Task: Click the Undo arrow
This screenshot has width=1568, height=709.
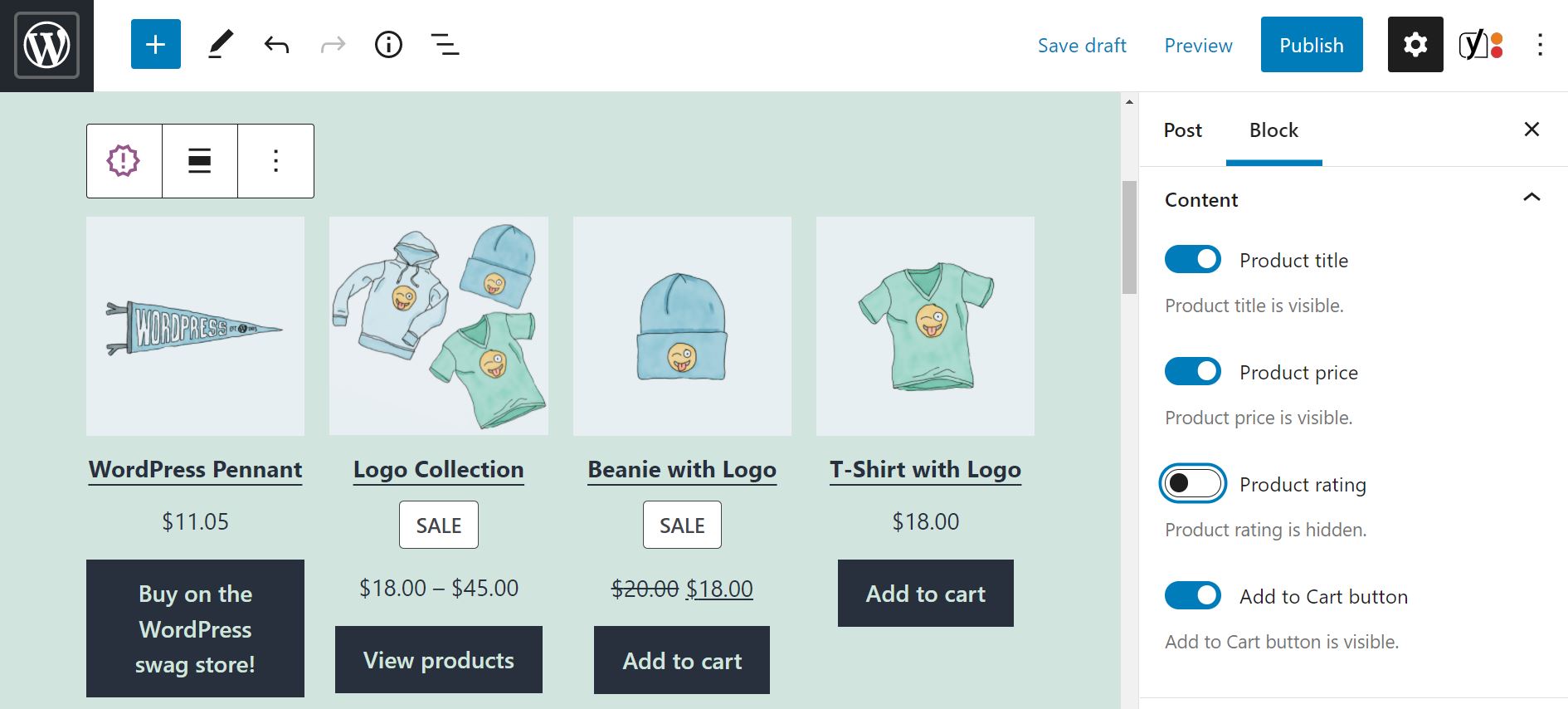Action: 276,45
